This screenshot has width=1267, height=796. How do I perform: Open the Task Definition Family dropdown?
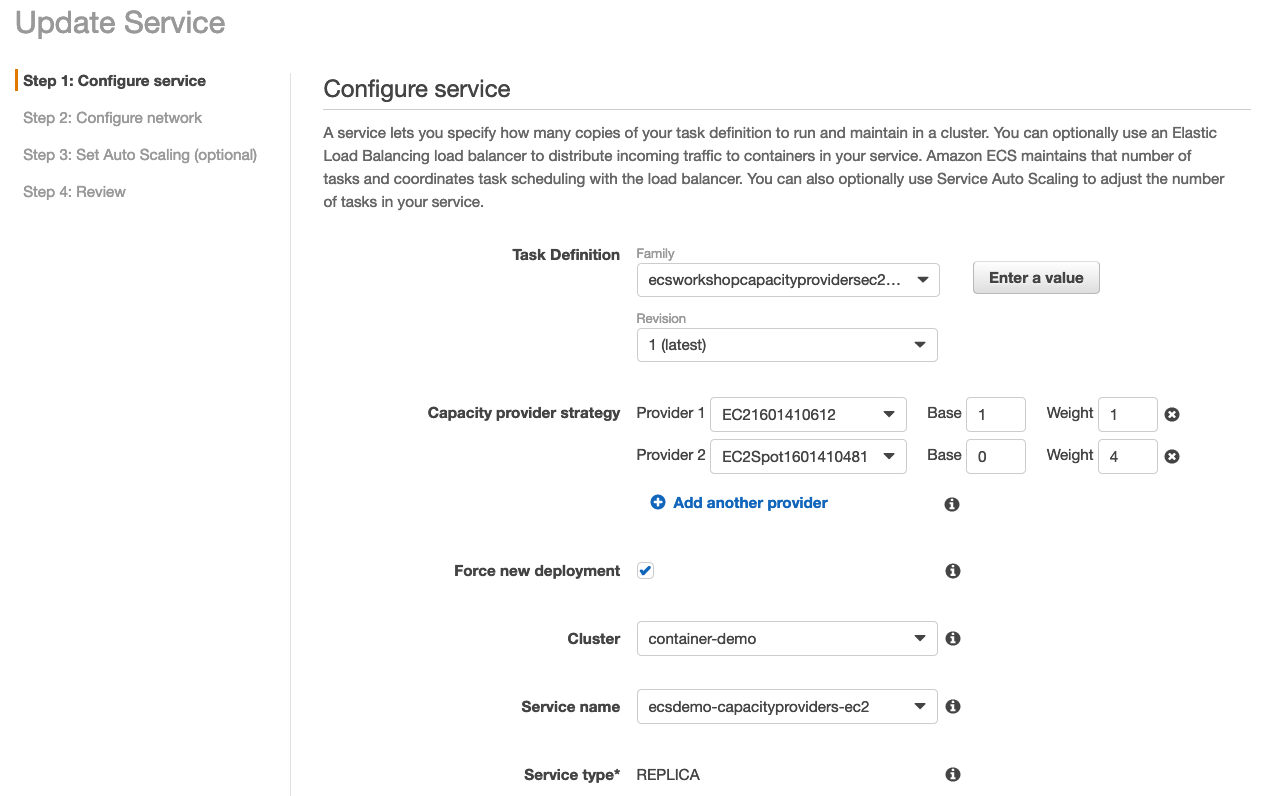[x=786, y=280]
